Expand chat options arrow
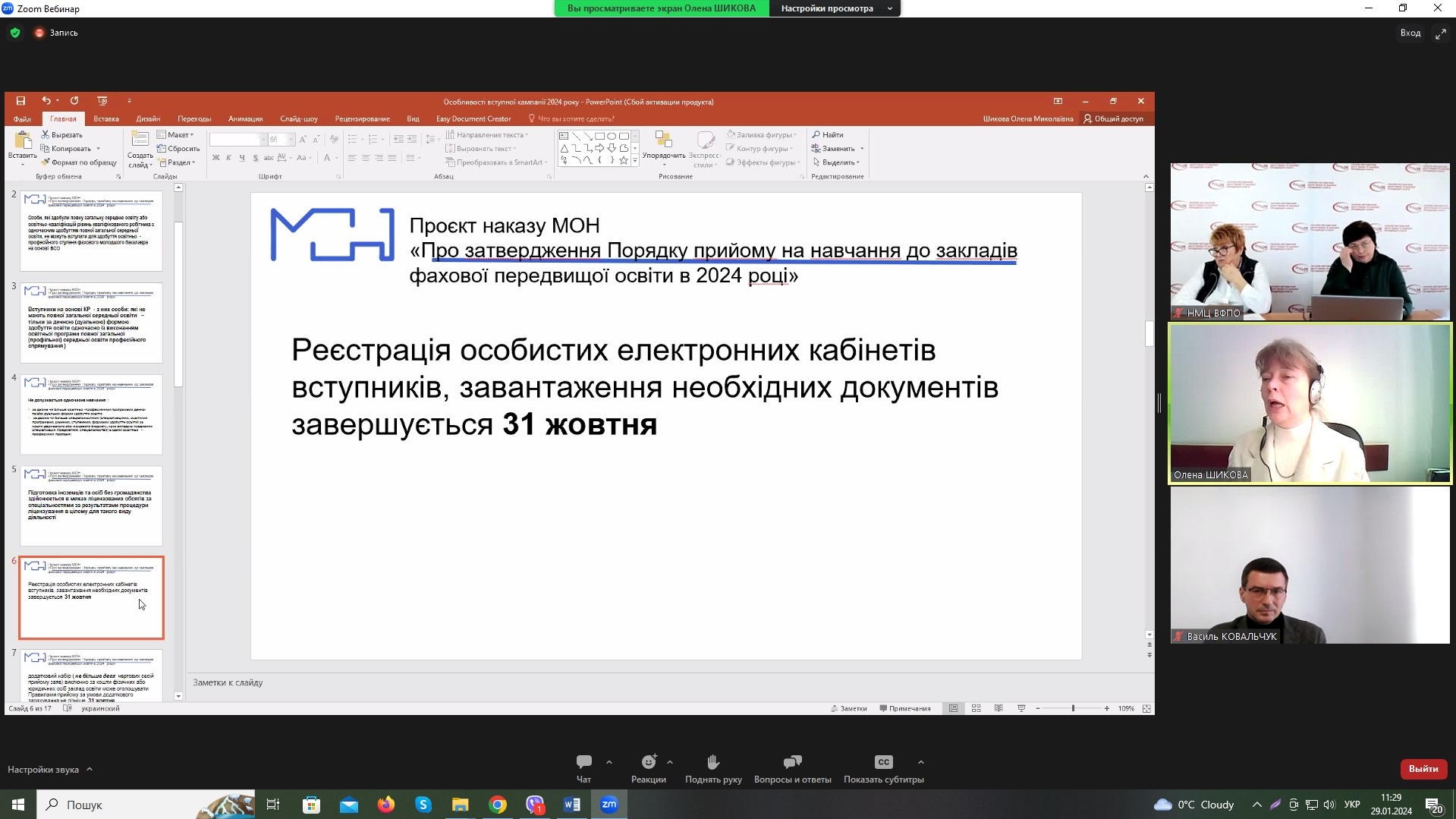Image resolution: width=1456 pixels, height=819 pixels. pyautogui.click(x=609, y=762)
